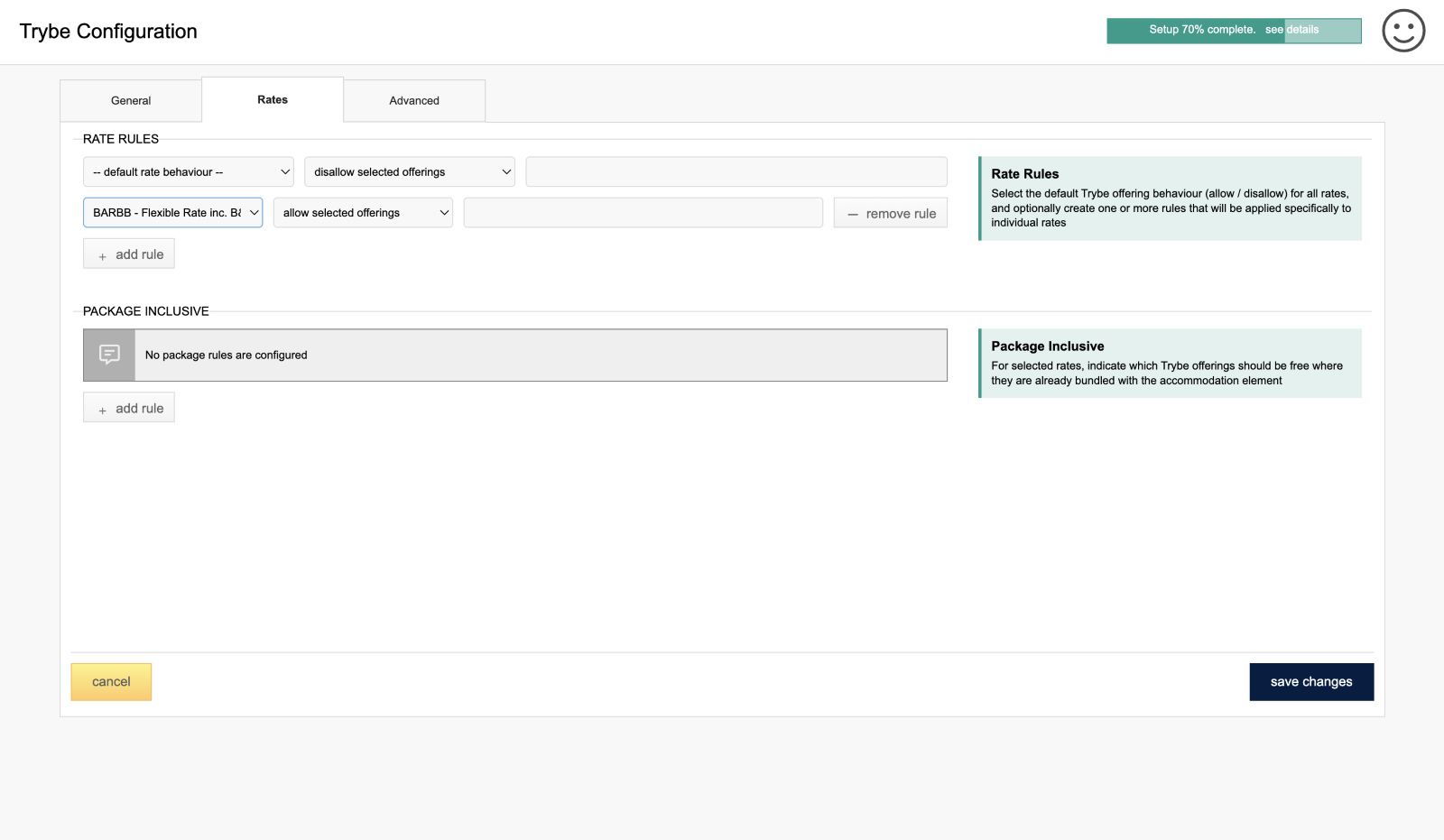
Task: Remove the BARBB rate rule
Action: (x=891, y=213)
